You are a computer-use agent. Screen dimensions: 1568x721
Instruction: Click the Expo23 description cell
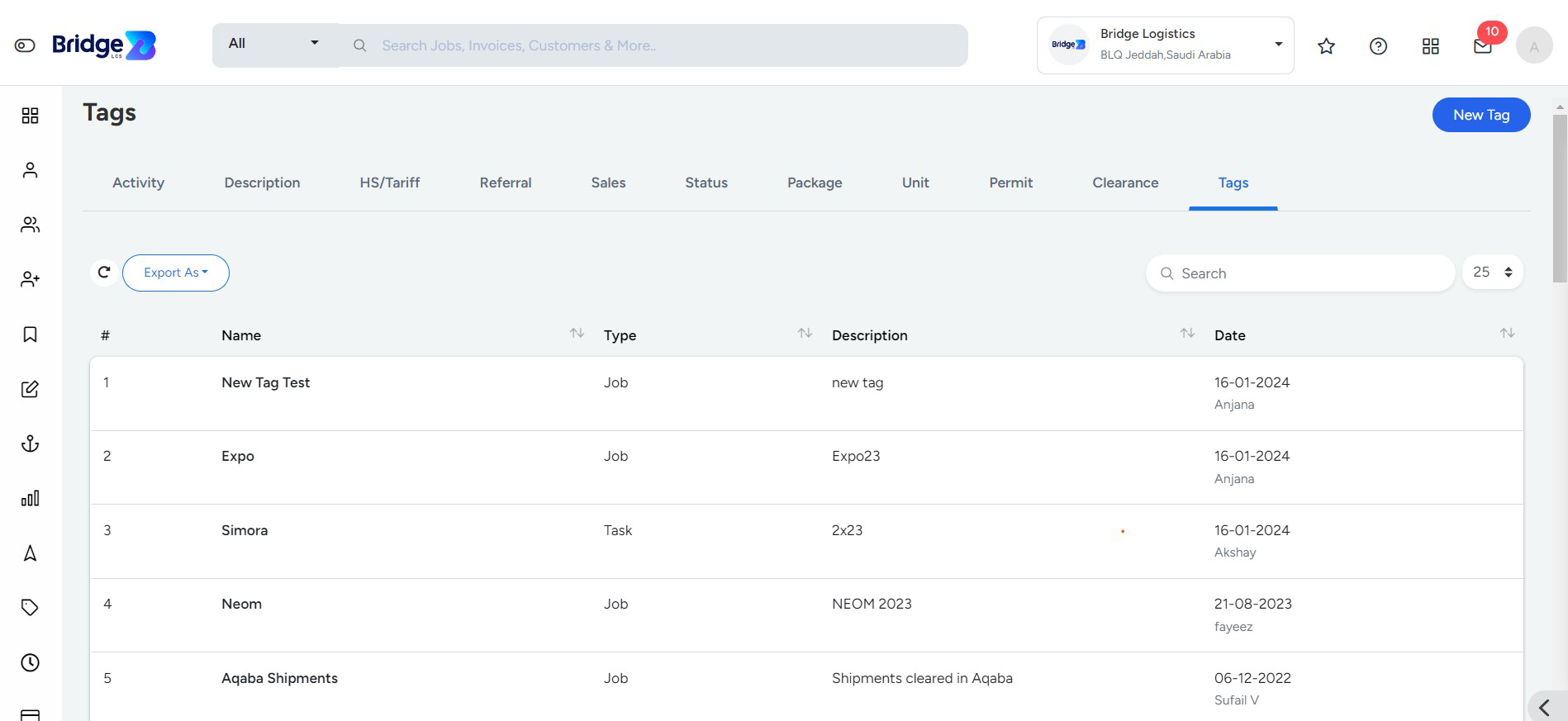tap(856, 456)
